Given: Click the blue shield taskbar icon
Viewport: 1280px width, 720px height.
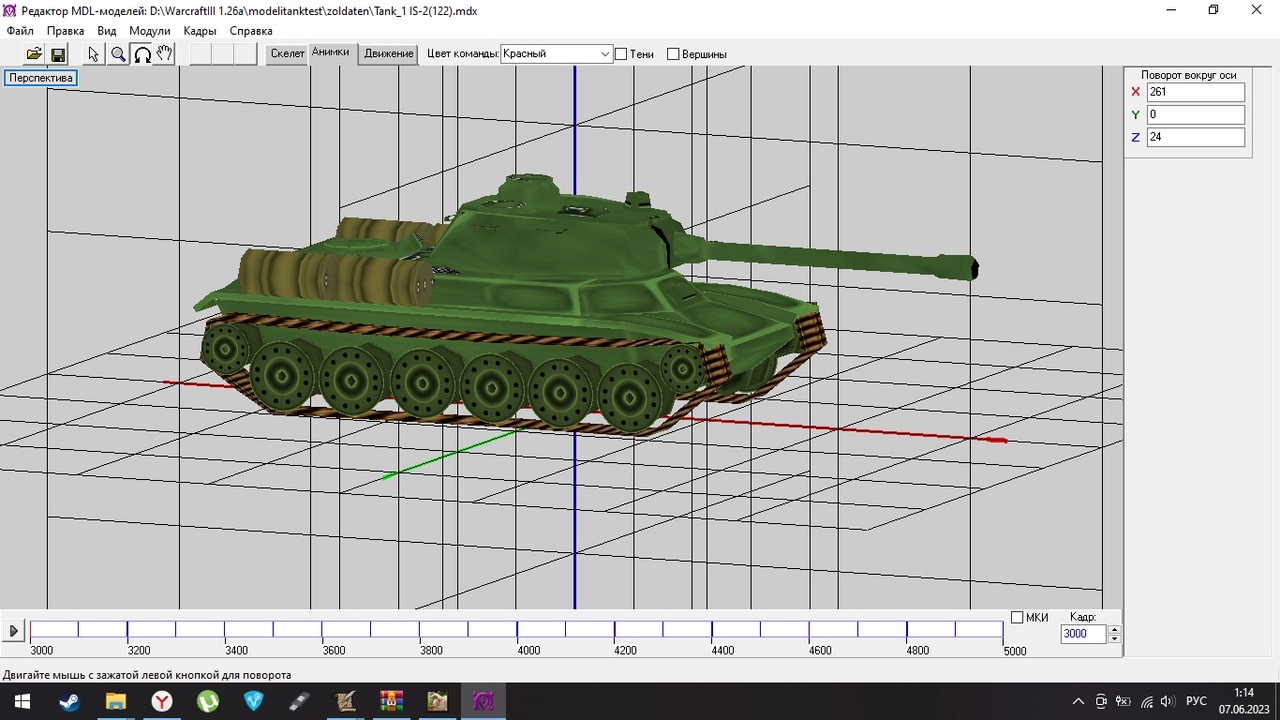Looking at the screenshot, I should [x=254, y=702].
